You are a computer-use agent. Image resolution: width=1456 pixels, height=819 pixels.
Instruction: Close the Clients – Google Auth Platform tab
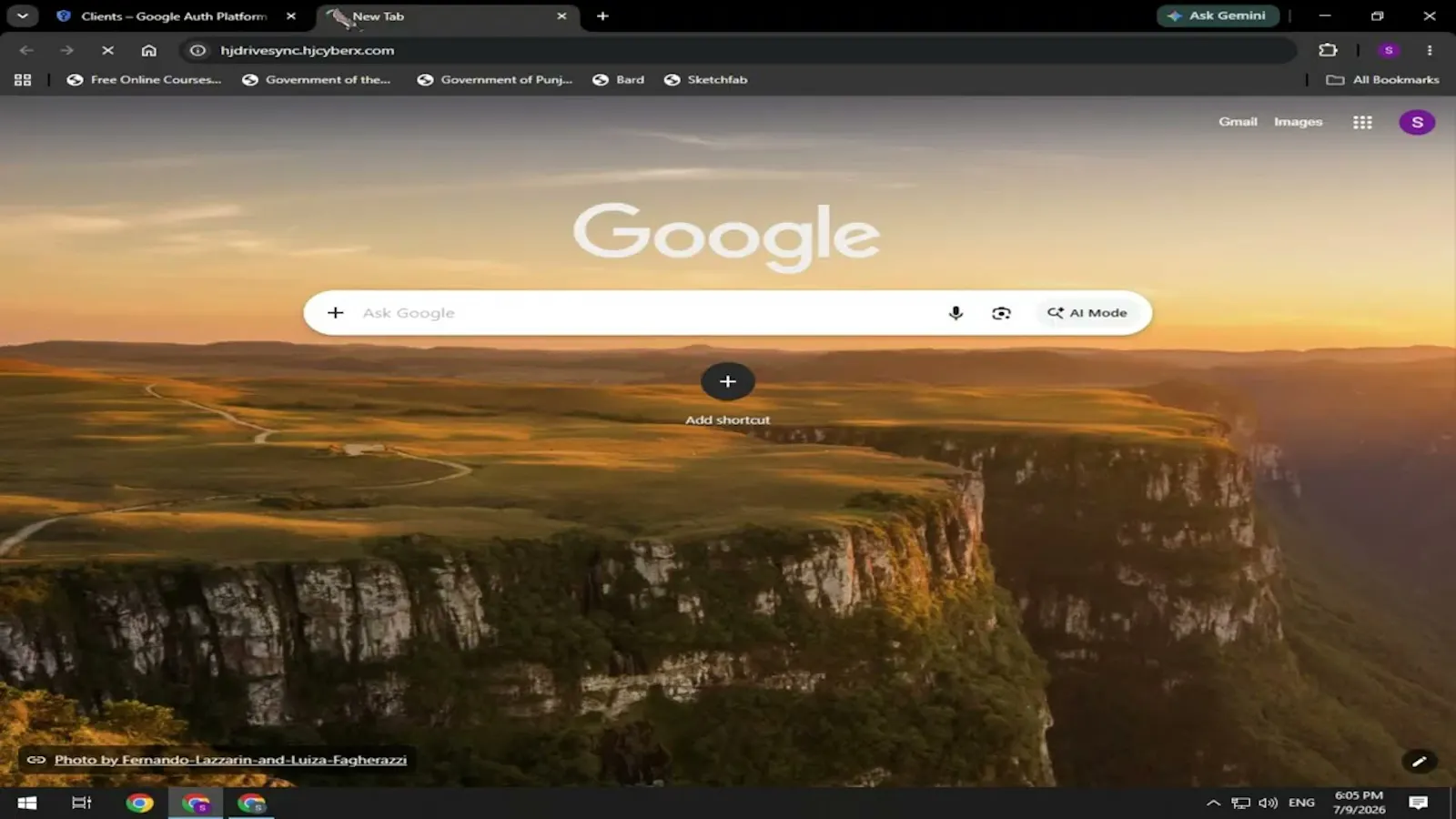point(291,16)
